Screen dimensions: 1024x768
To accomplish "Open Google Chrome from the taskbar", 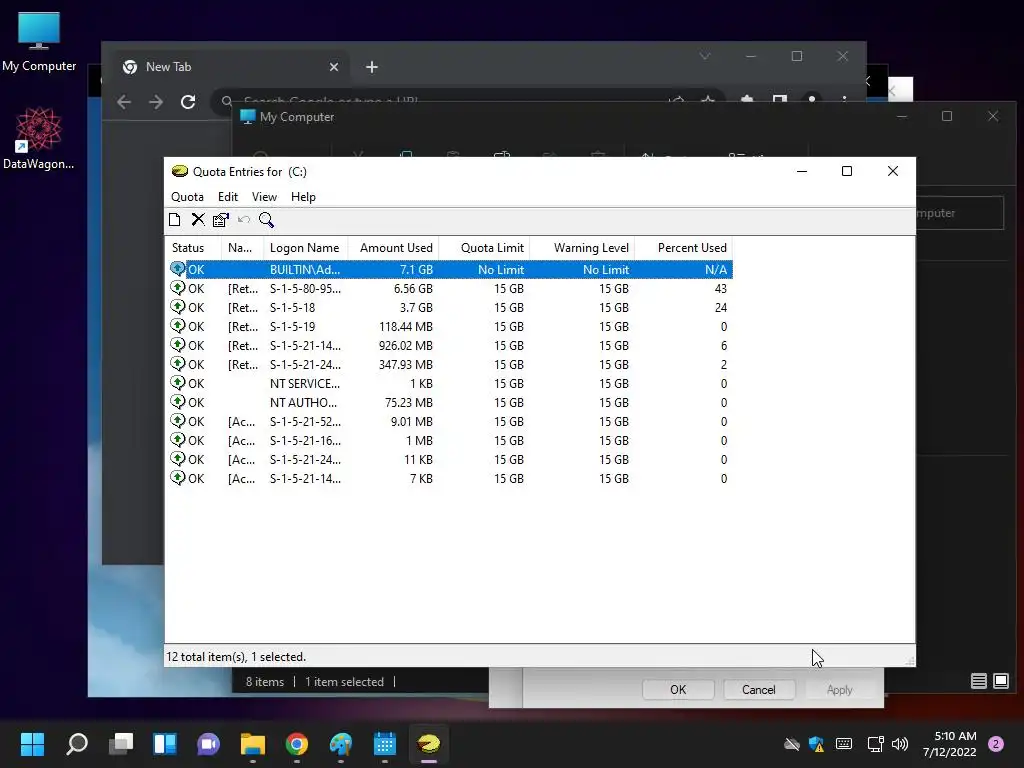I will click(x=296, y=744).
